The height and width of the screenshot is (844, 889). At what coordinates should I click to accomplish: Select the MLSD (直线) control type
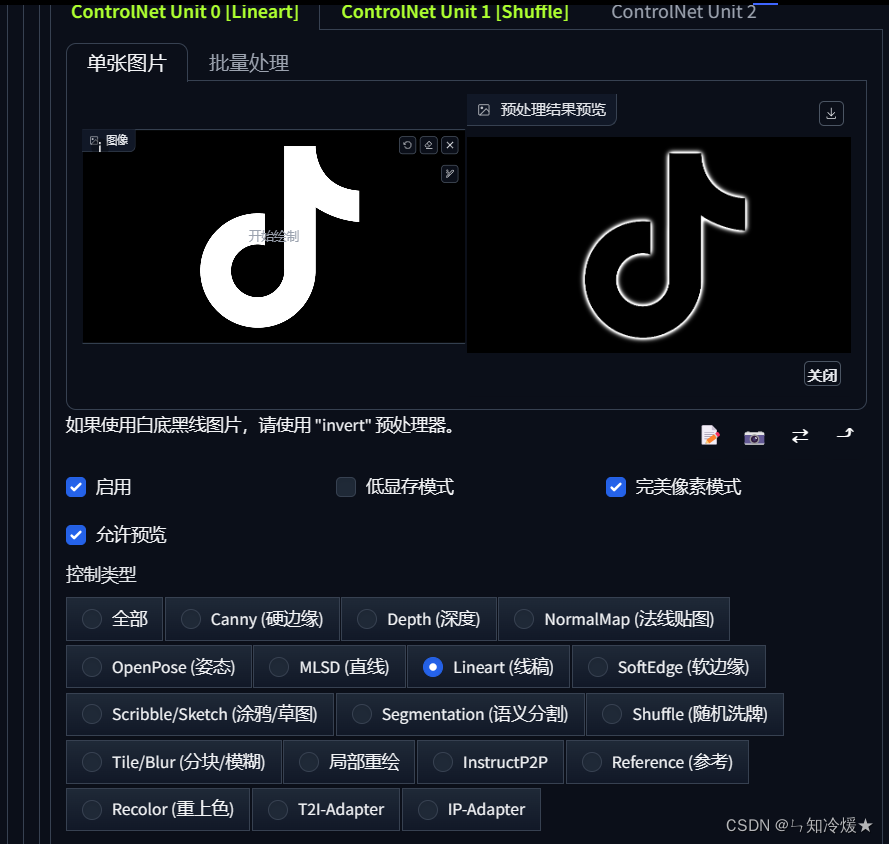(329, 667)
